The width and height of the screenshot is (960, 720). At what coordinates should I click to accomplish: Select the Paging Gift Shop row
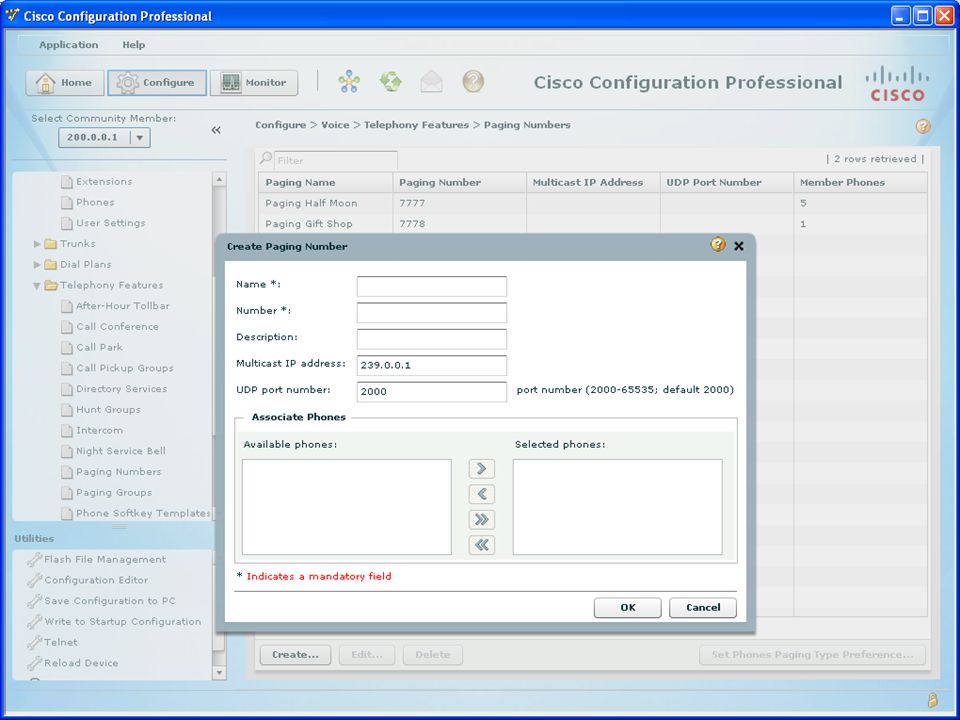[593, 224]
